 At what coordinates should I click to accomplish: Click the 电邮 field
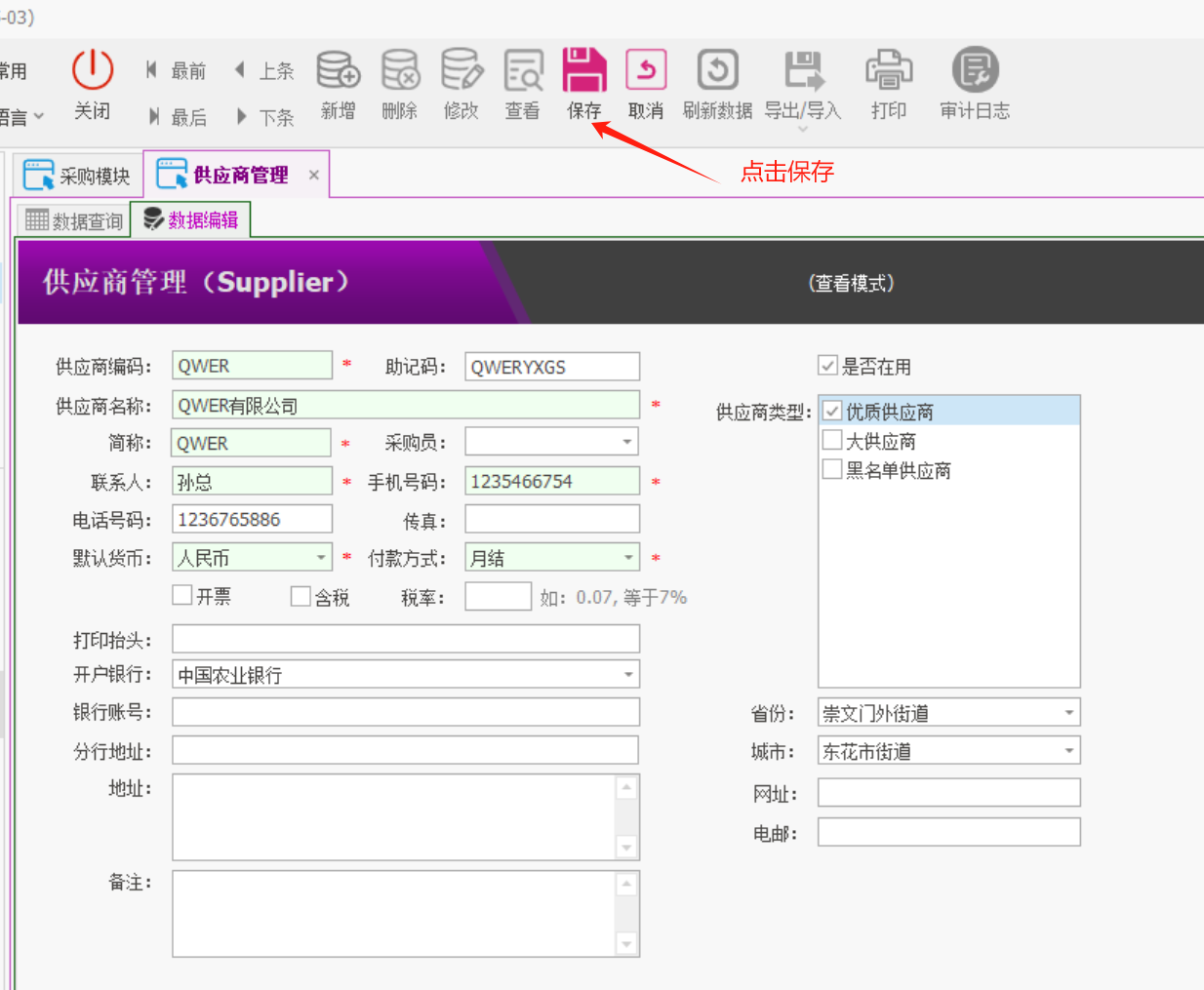pos(949,832)
